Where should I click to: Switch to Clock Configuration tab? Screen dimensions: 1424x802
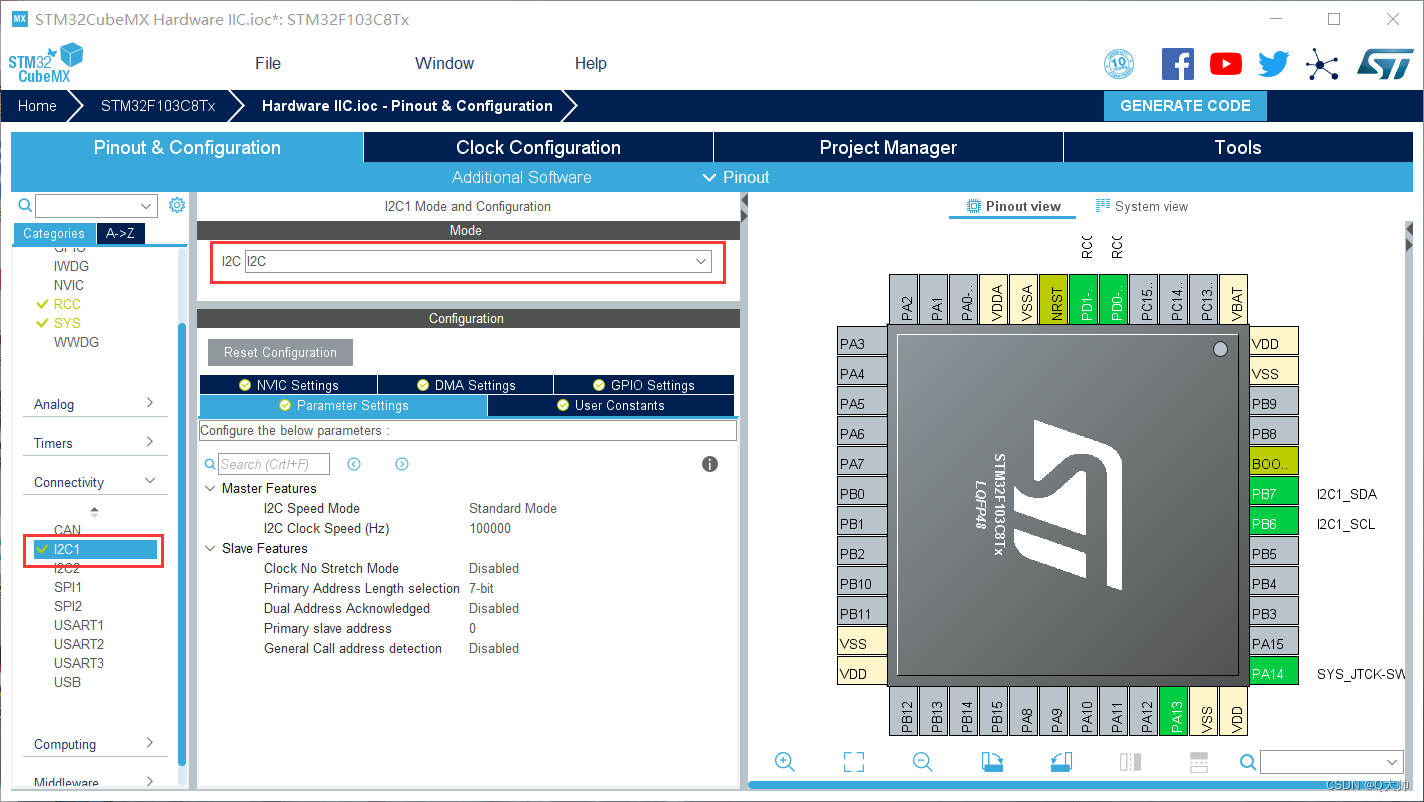point(538,147)
